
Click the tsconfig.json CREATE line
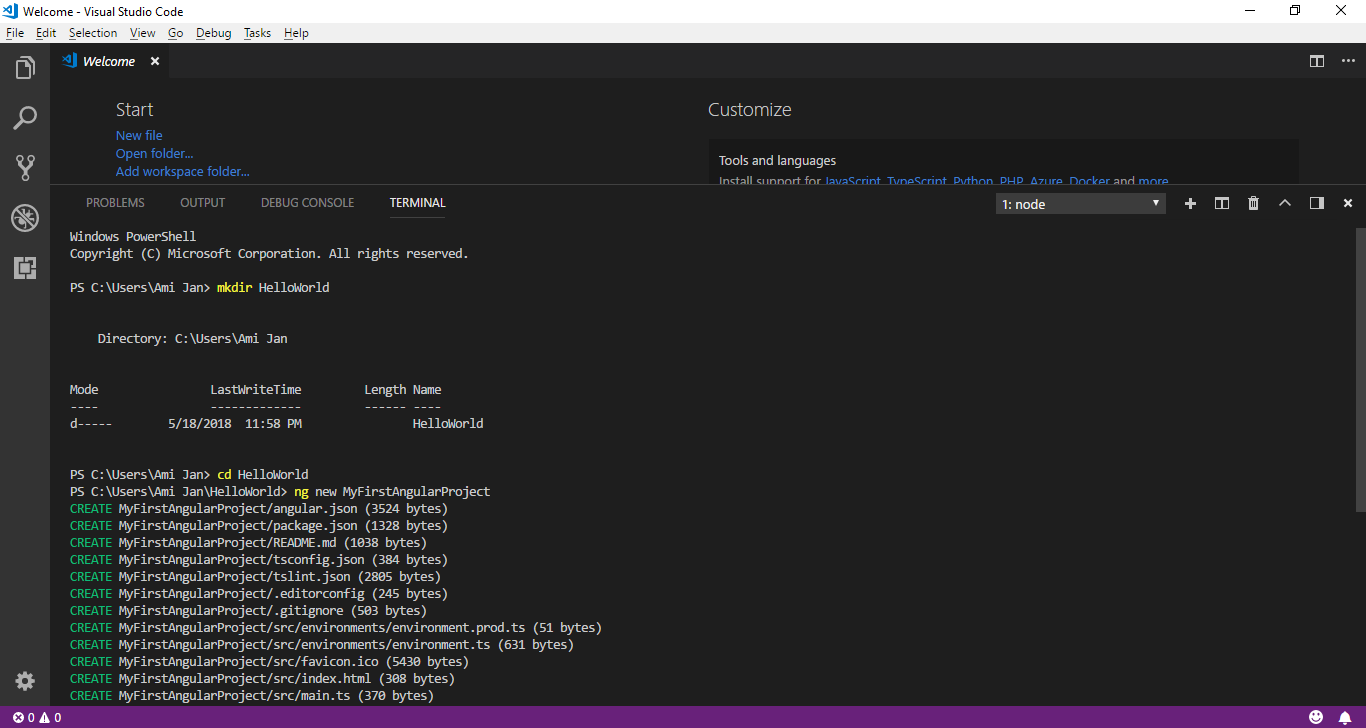[x=259, y=560]
